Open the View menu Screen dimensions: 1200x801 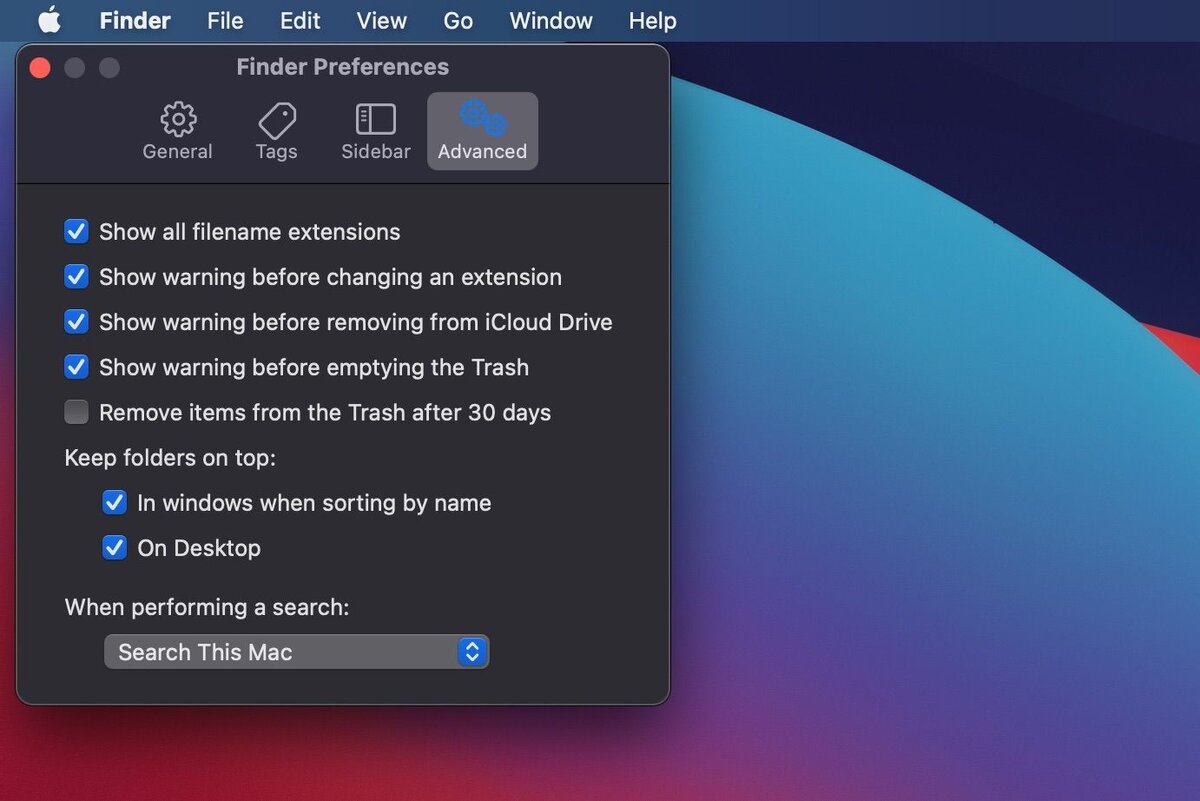tap(382, 20)
